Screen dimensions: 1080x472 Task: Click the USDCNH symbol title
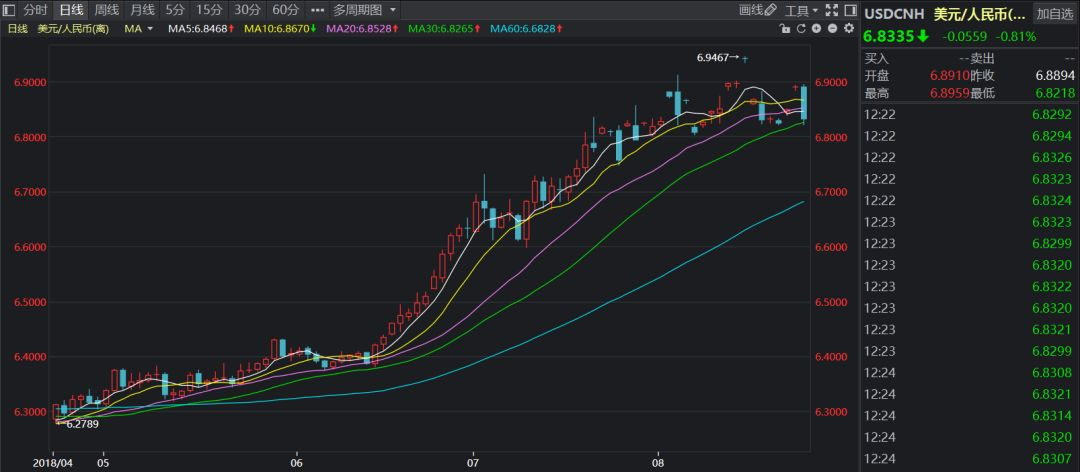pos(894,13)
